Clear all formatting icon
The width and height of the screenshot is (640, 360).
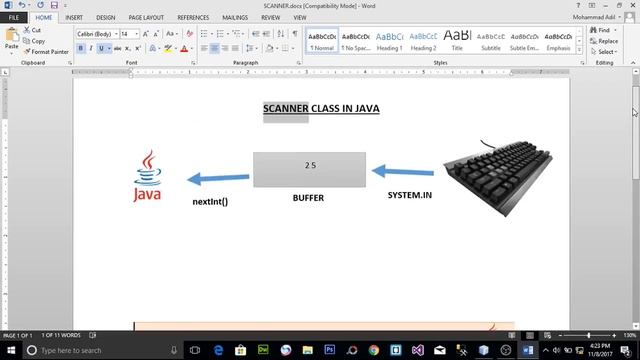pyautogui.click(x=189, y=34)
